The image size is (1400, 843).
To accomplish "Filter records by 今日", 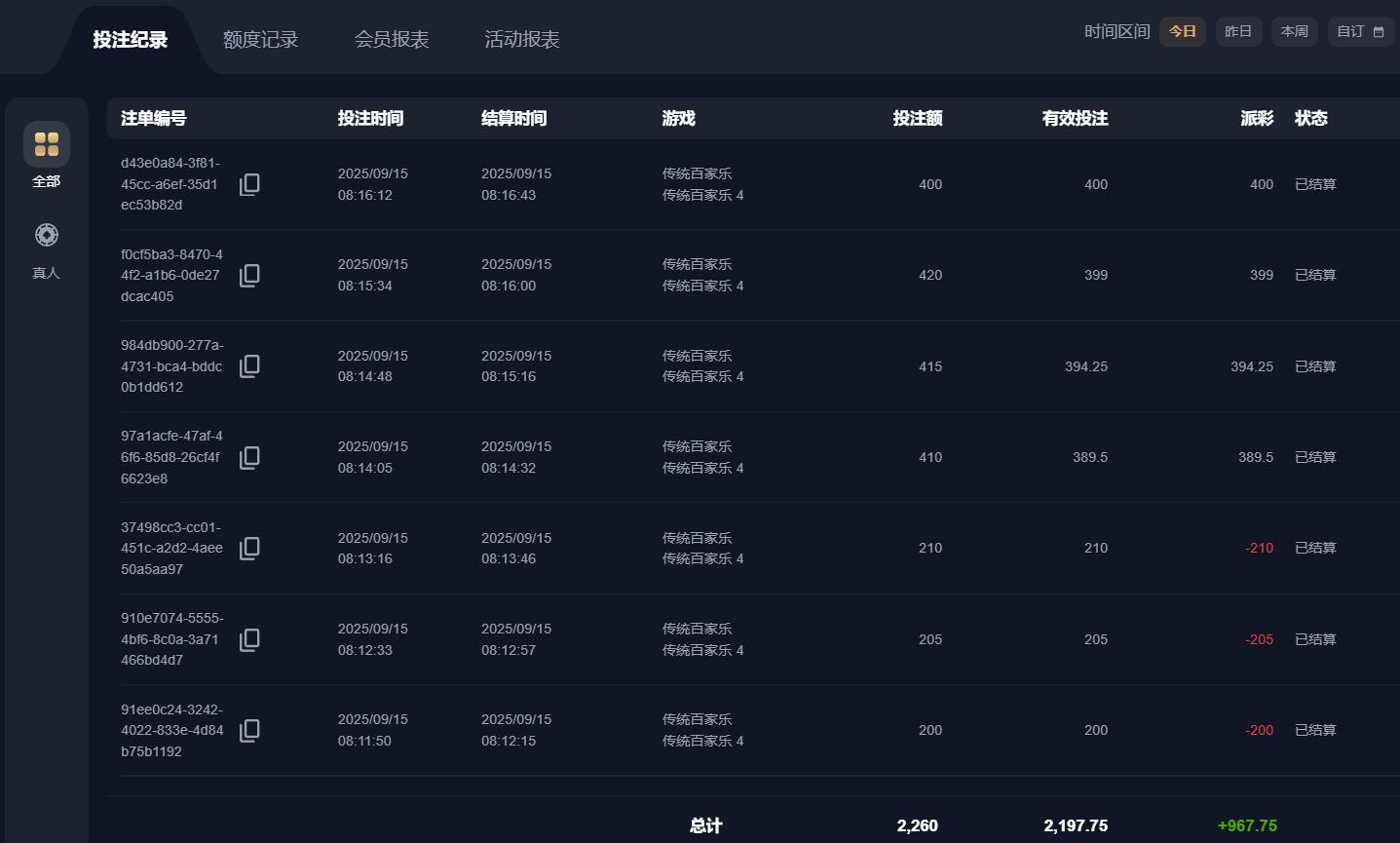I will [1182, 31].
